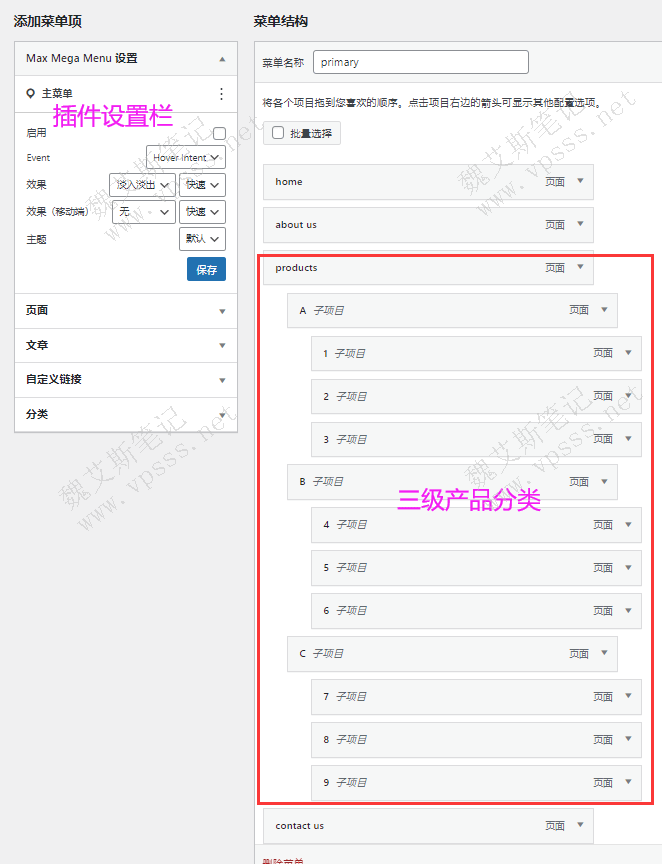Click the 文章 panel title
The height and width of the screenshot is (864, 662).
pos(37,345)
